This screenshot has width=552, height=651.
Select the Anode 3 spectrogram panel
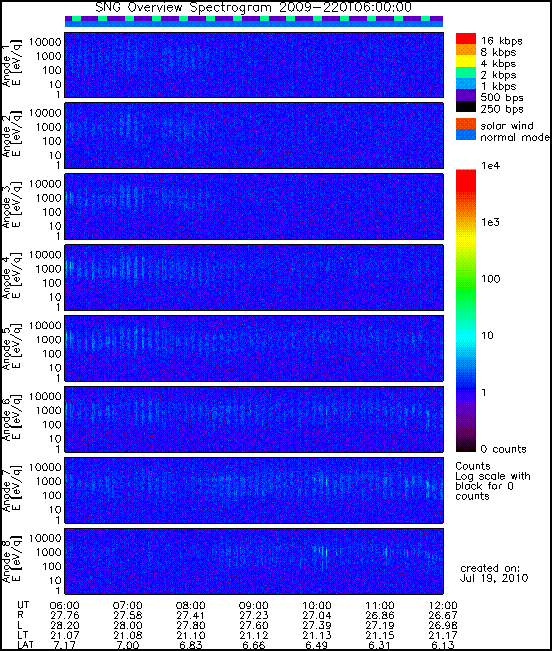[x=254, y=207]
